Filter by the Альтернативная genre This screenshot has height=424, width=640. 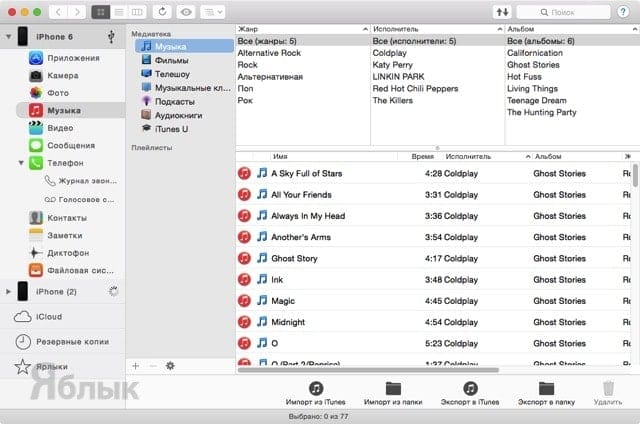pyautogui.click(x=270, y=76)
